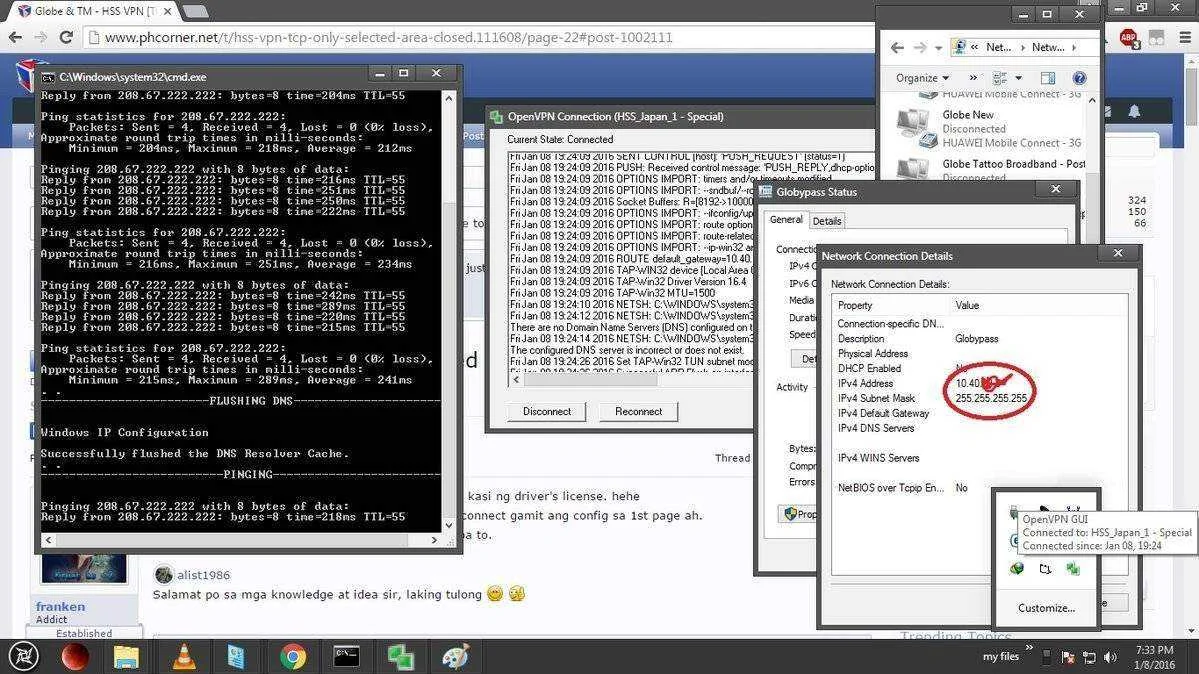This screenshot has width=1199, height=674.
Task: Click the blue document taskbar icon
Action: click(236, 657)
